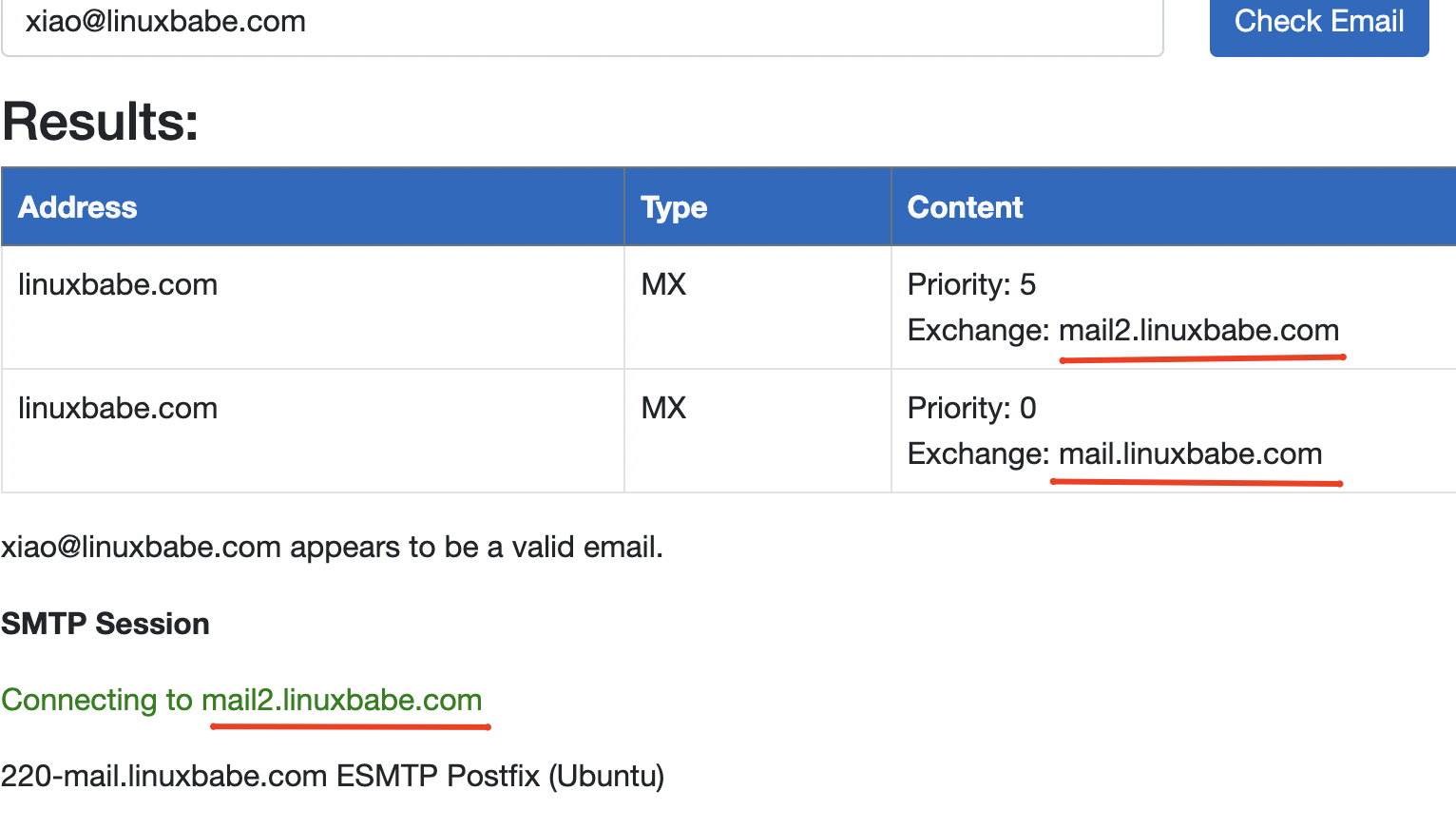Click the Check Email button
Image resolution: width=1456 pixels, height=829 pixels.
[1318, 23]
